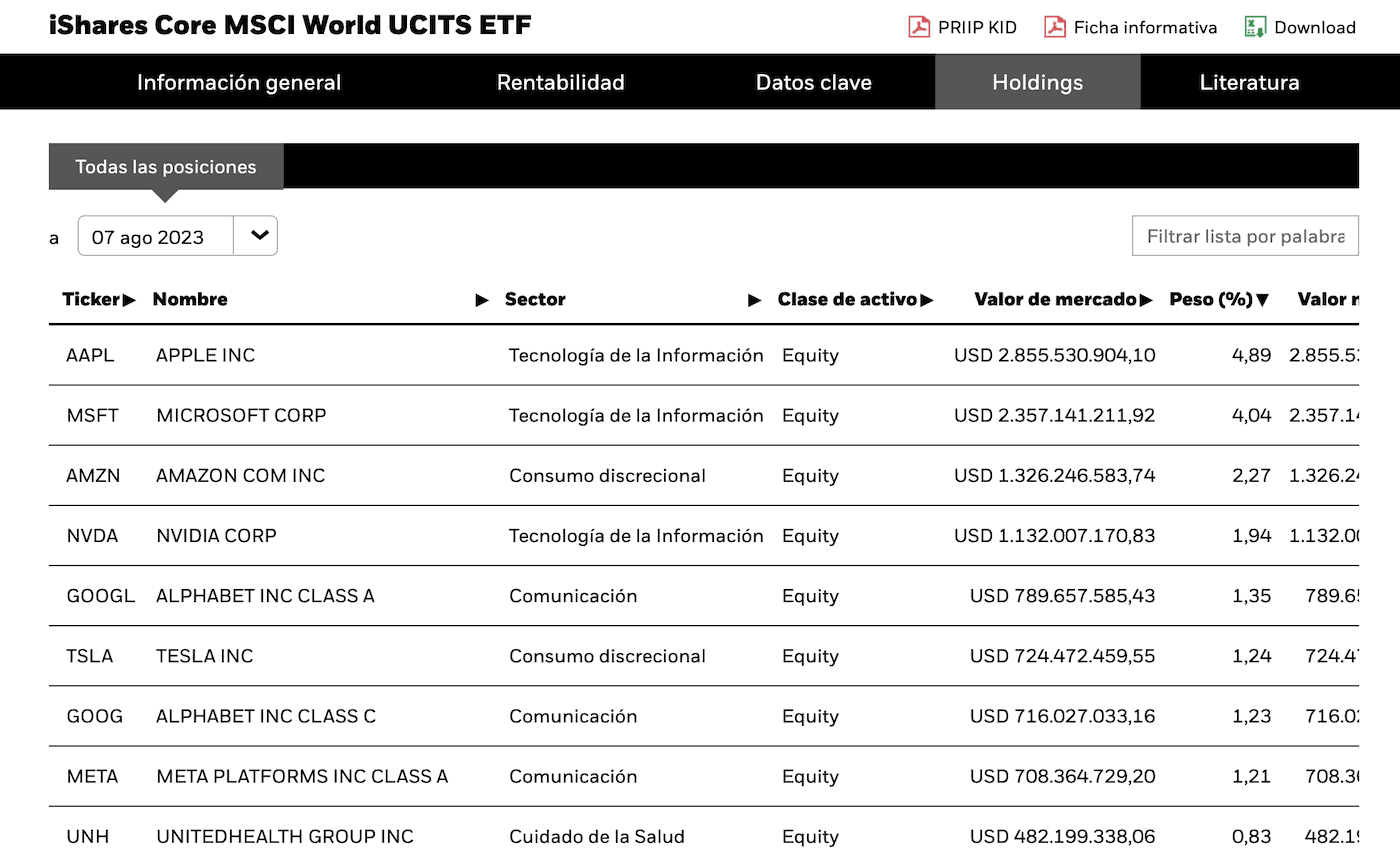
Task: Select the APPLE INC name cell
Action: pyautogui.click(x=205, y=355)
